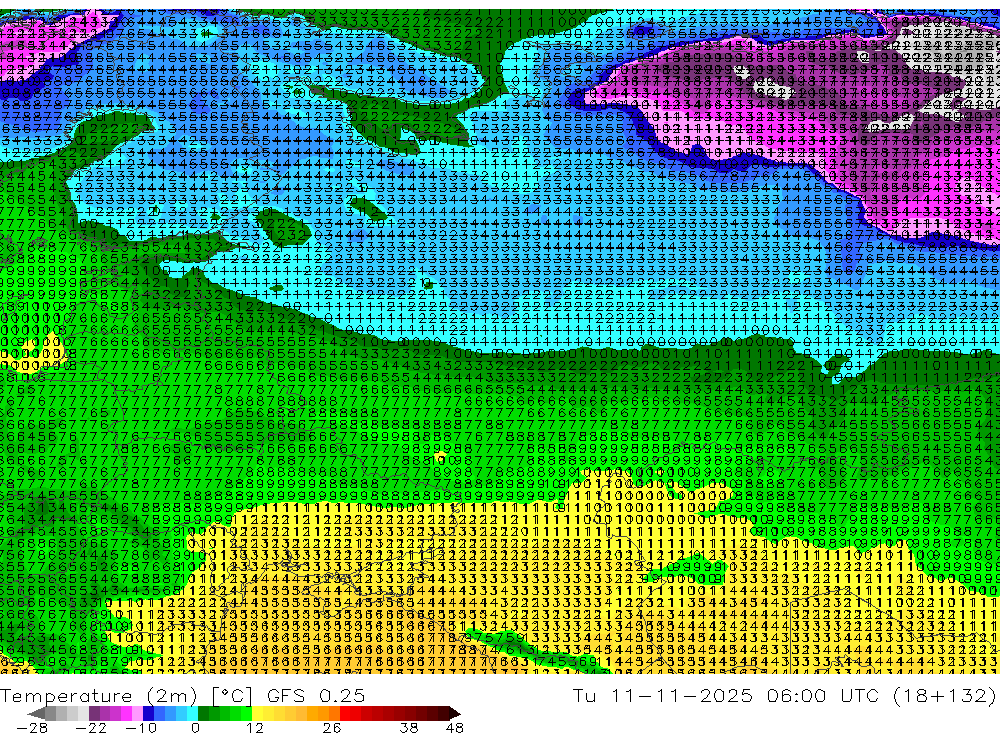Select the dark navy blue legend swatch

149,713
